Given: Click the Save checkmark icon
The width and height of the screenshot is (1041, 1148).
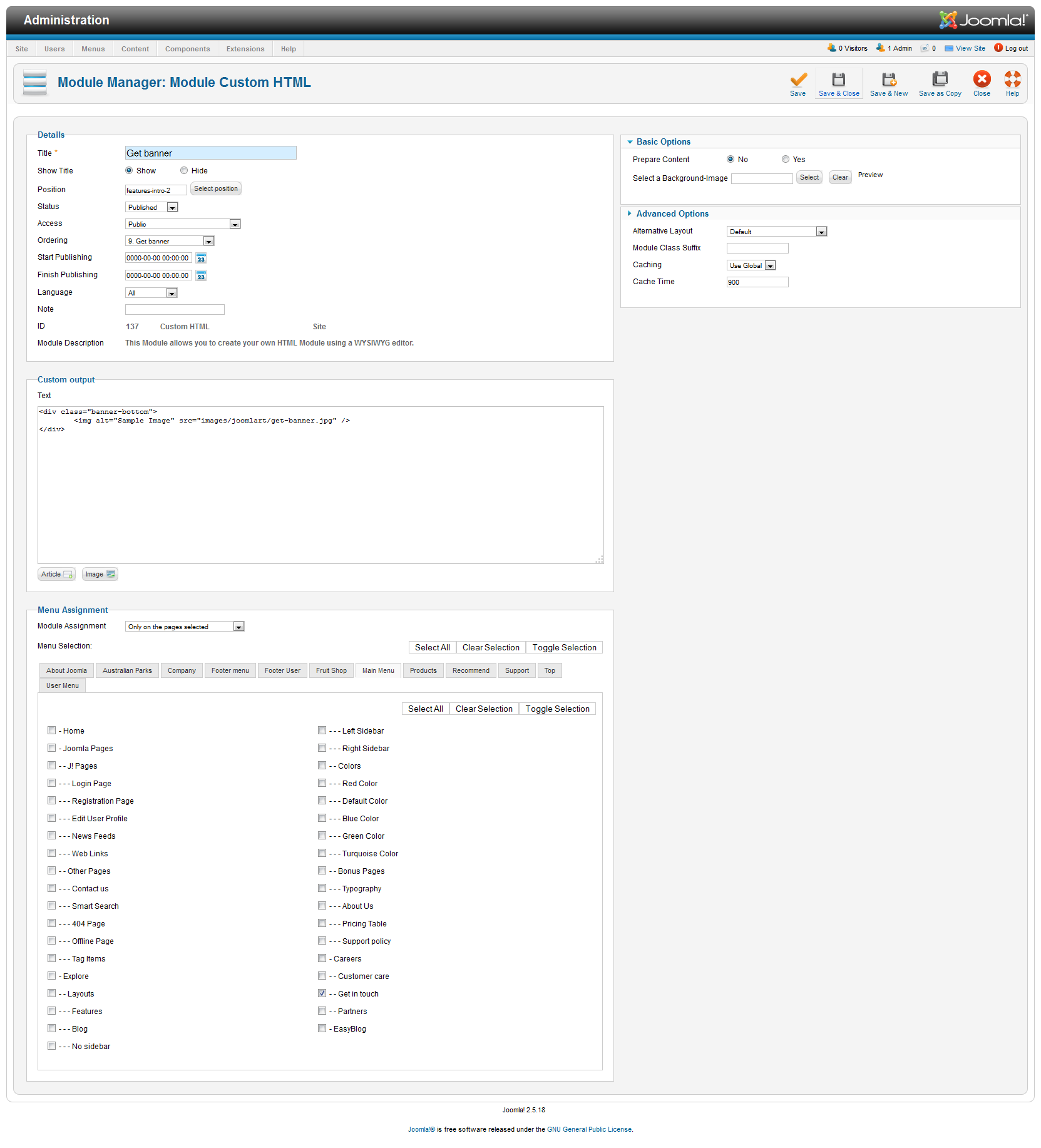Looking at the screenshot, I should 798,79.
